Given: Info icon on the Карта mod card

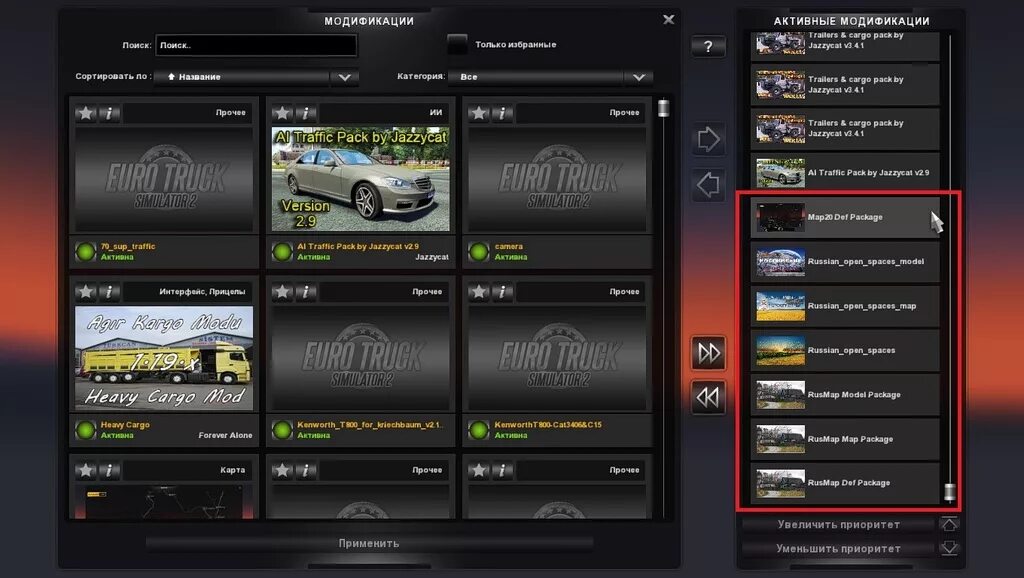Looking at the screenshot, I should tap(109, 470).
